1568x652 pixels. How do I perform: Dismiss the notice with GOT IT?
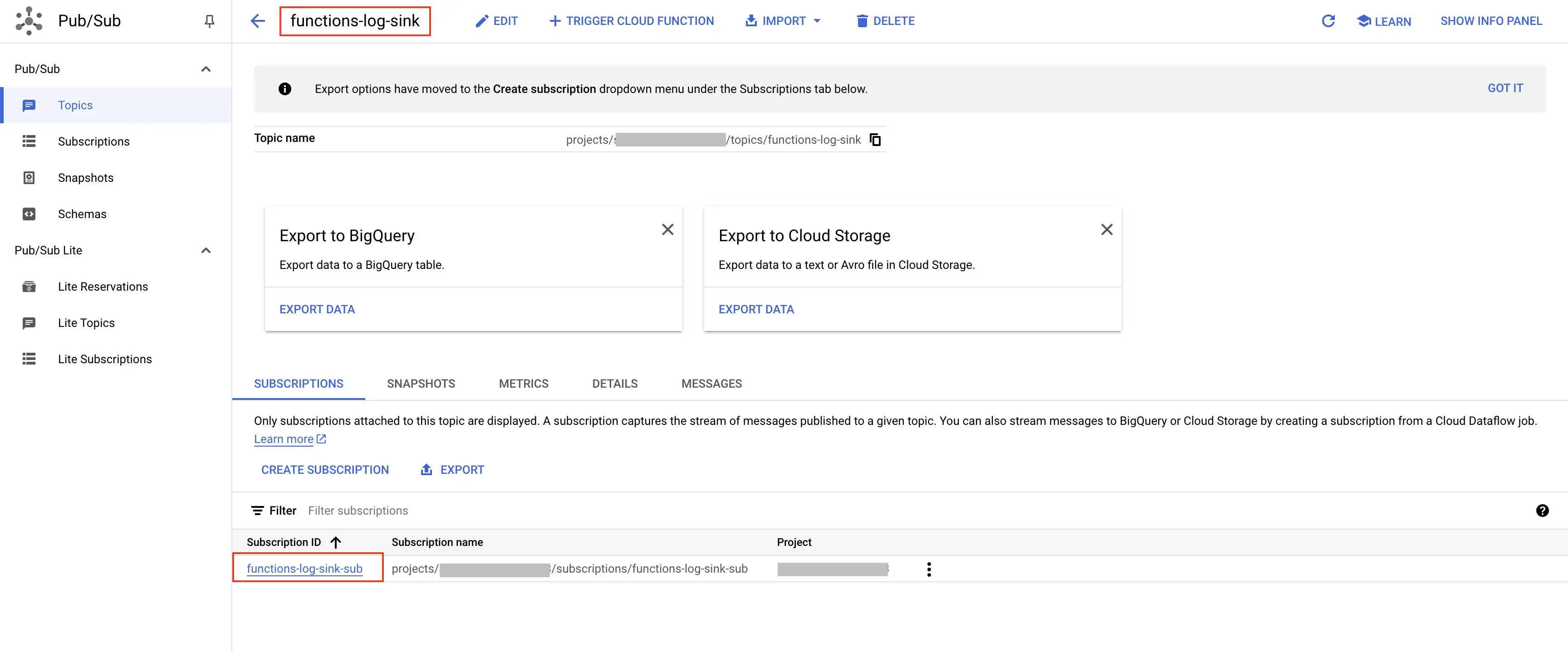pyautogui.click(x=1504, y=88)
